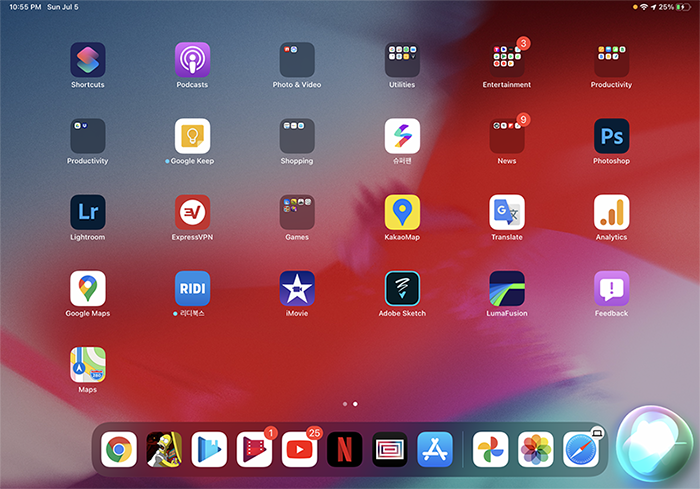
Task: Open the Photo & Video folder
Action: pos(297,60)
